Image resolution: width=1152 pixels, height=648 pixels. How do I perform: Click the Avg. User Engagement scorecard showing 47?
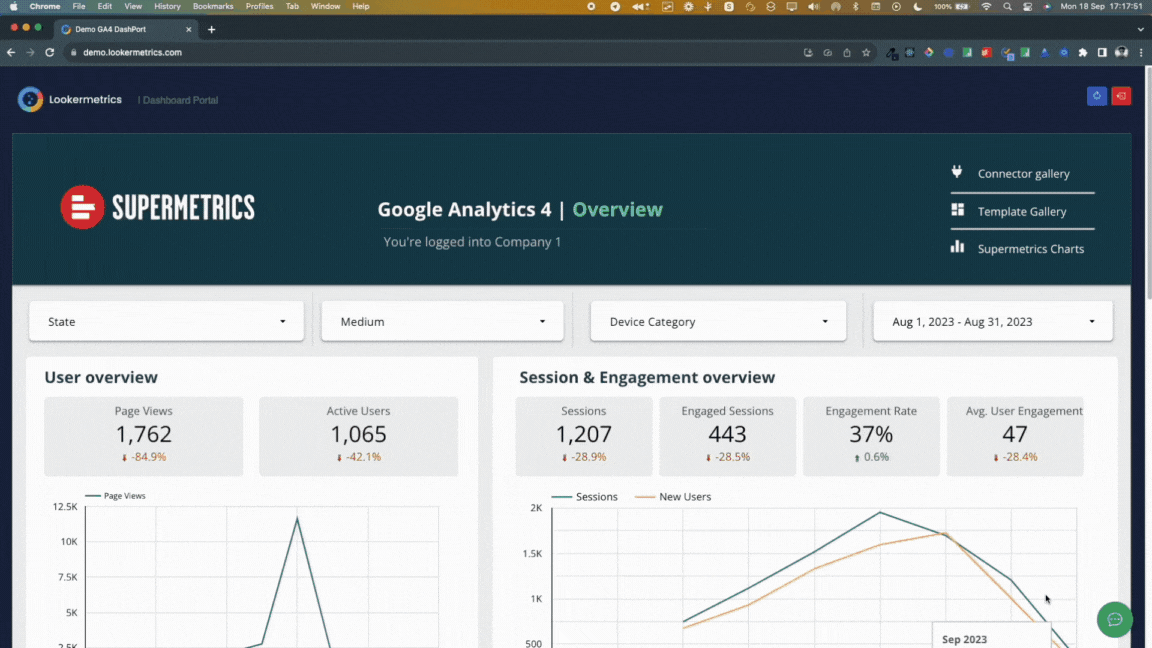pos(1015,436)
